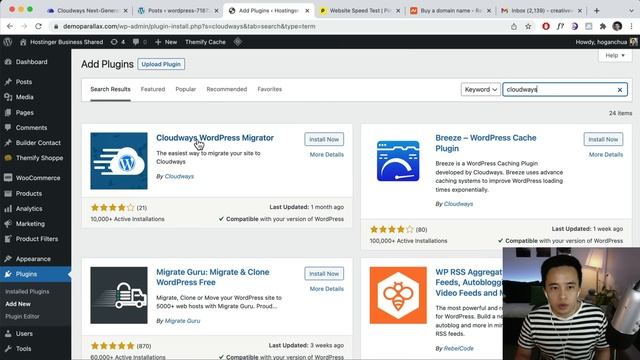This screenshot has height=360, width=640.
Task: Install Migrate Guru plugin now
Action: pyautogui.click(x=324, y=273)
